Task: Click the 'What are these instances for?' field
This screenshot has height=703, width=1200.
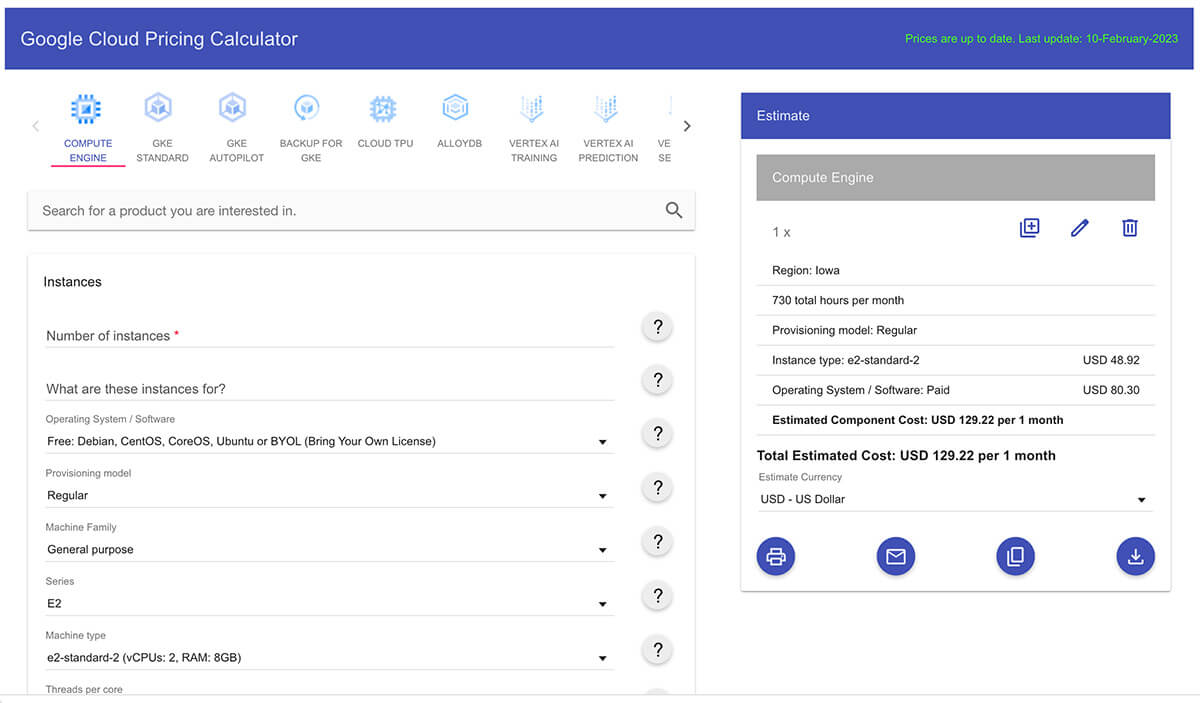Action: [x=330, y=389]
